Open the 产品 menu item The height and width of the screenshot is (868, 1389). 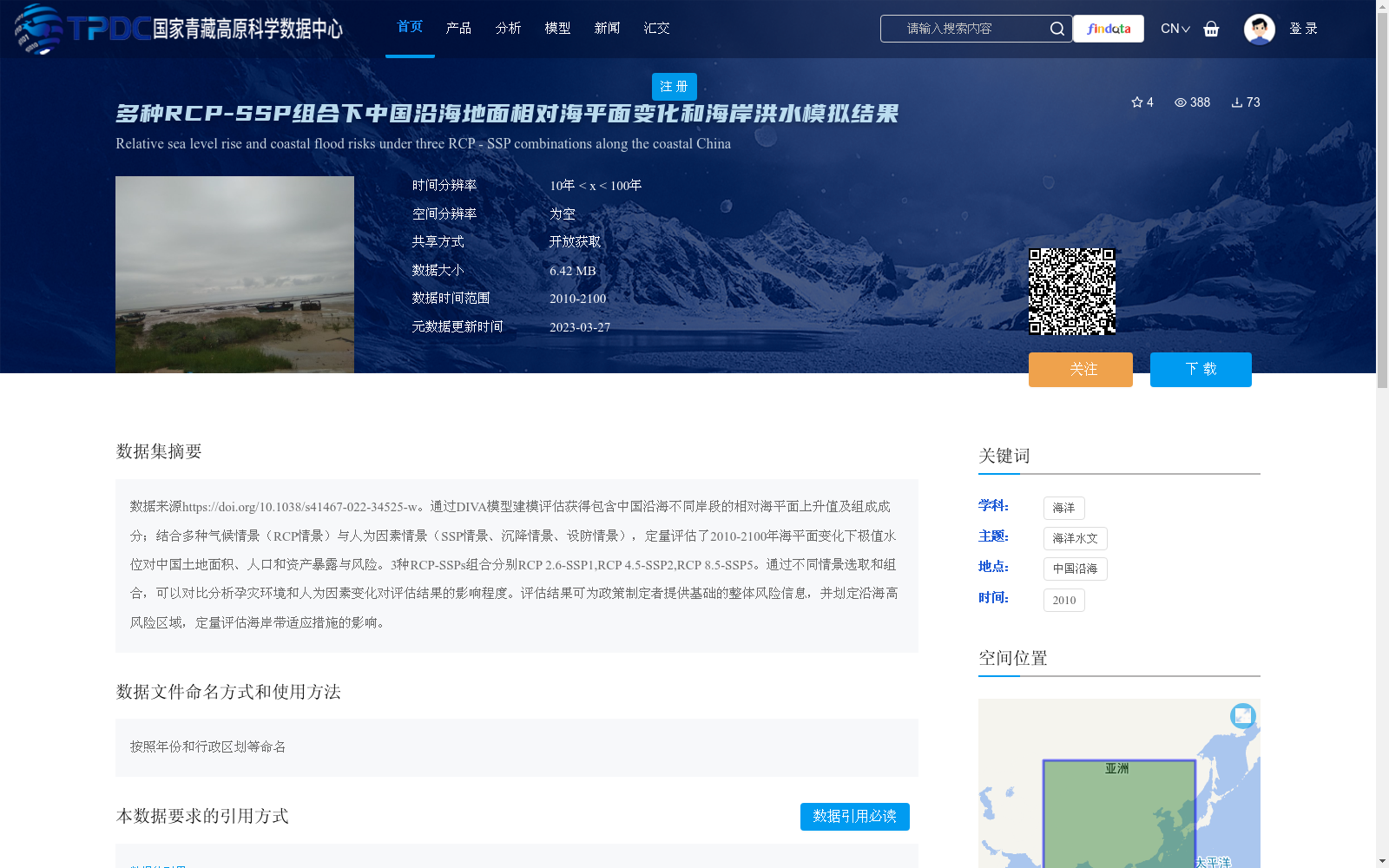point(458,28)
